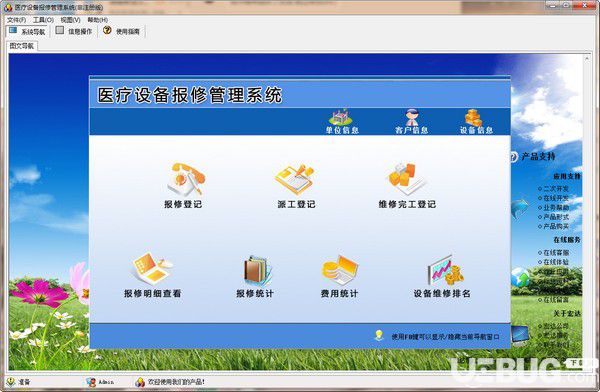This screenshot has width=600, height=392.
Task: Open 设备维修排名 chart icon
Action: [445, 270]
